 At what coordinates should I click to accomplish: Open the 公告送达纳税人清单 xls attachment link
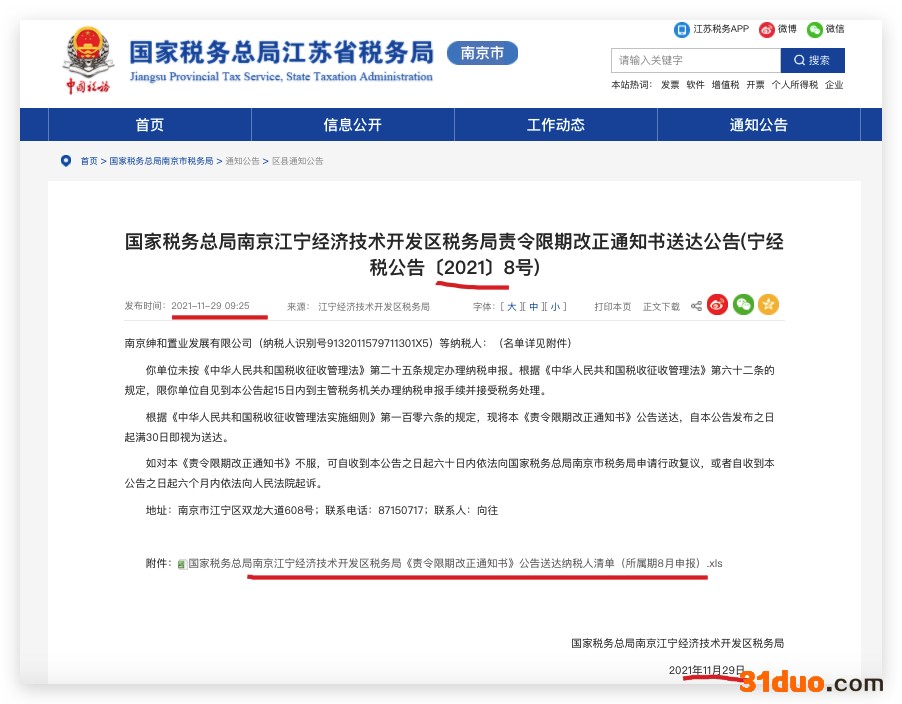455,564
